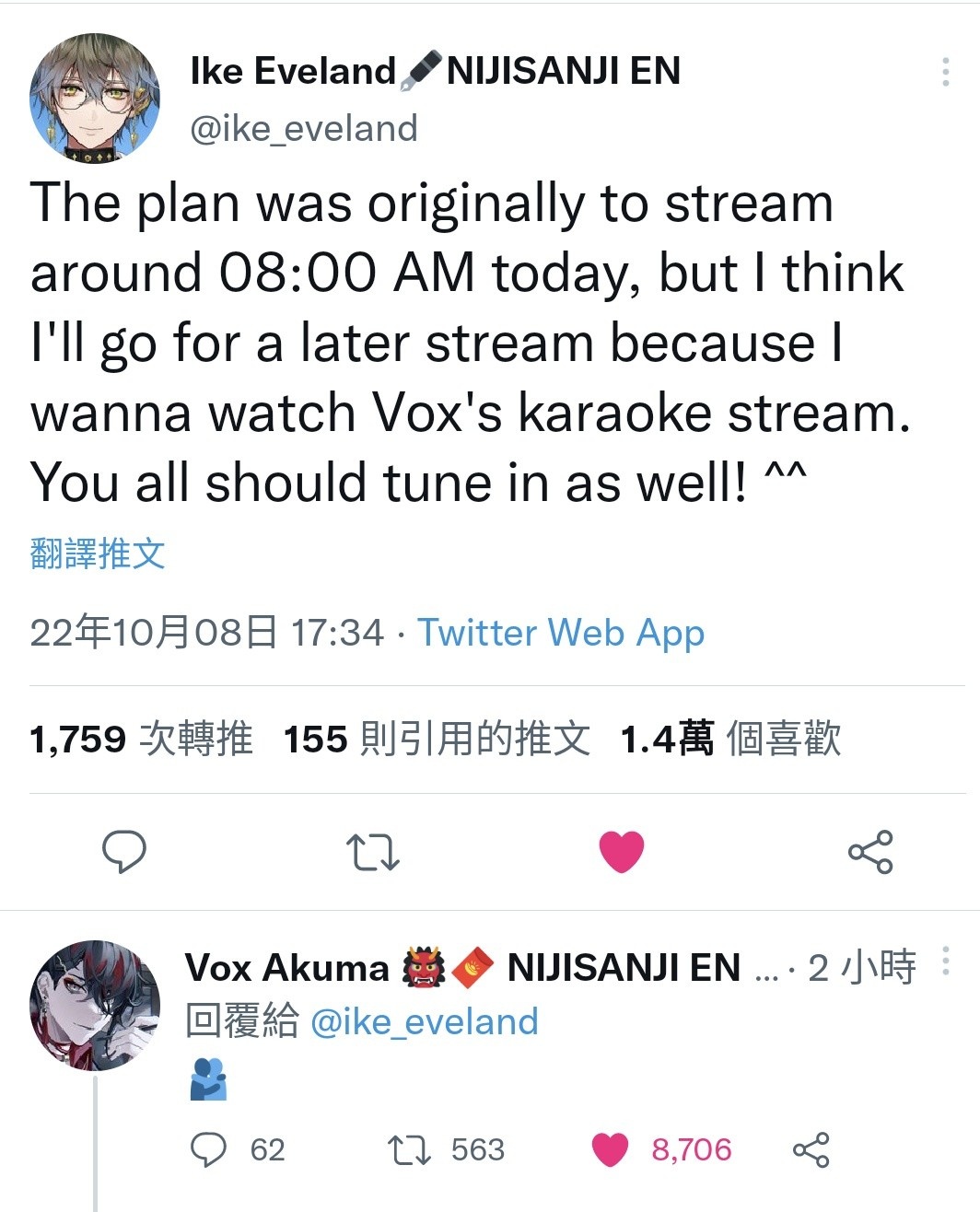This screenshot has width=980, height=1212.
Task: View the 1.4萬 likes list
Action: tap(731, 739)
